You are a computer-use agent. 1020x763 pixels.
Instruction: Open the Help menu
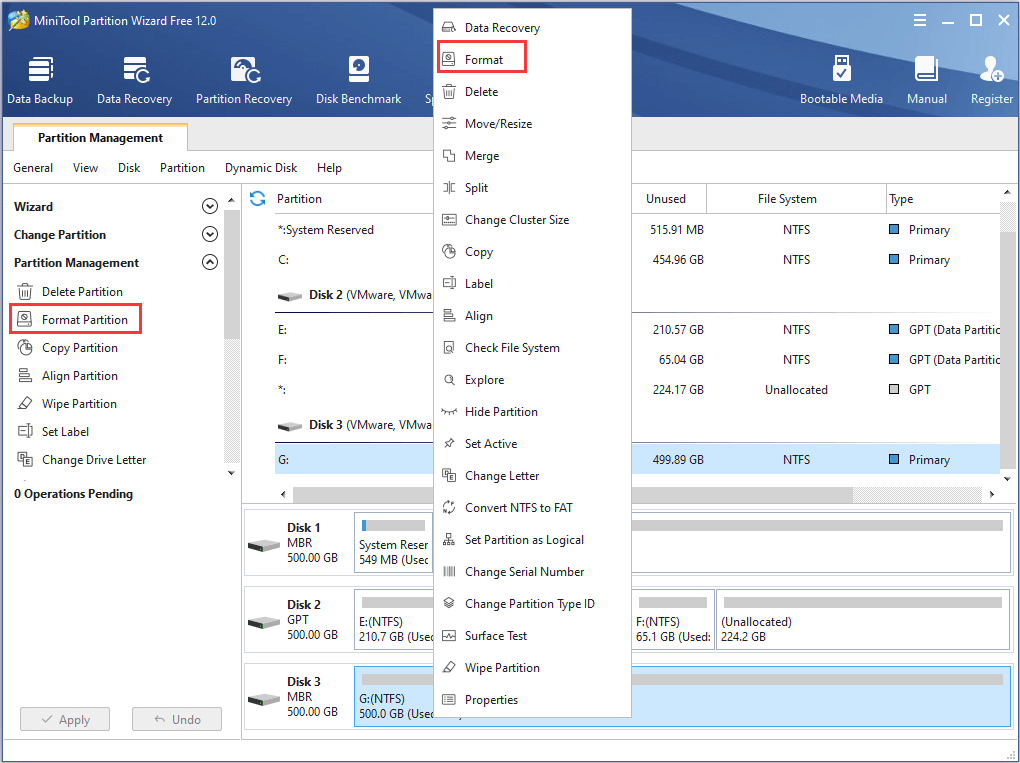(x=329, y=168)
